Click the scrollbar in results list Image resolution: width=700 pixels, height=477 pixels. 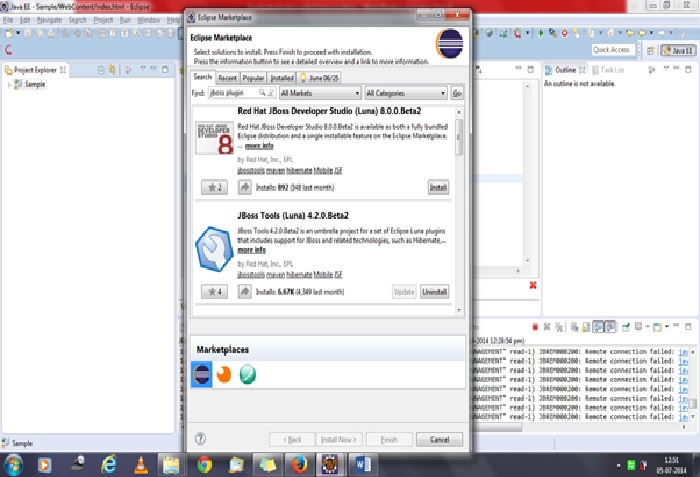458,138
